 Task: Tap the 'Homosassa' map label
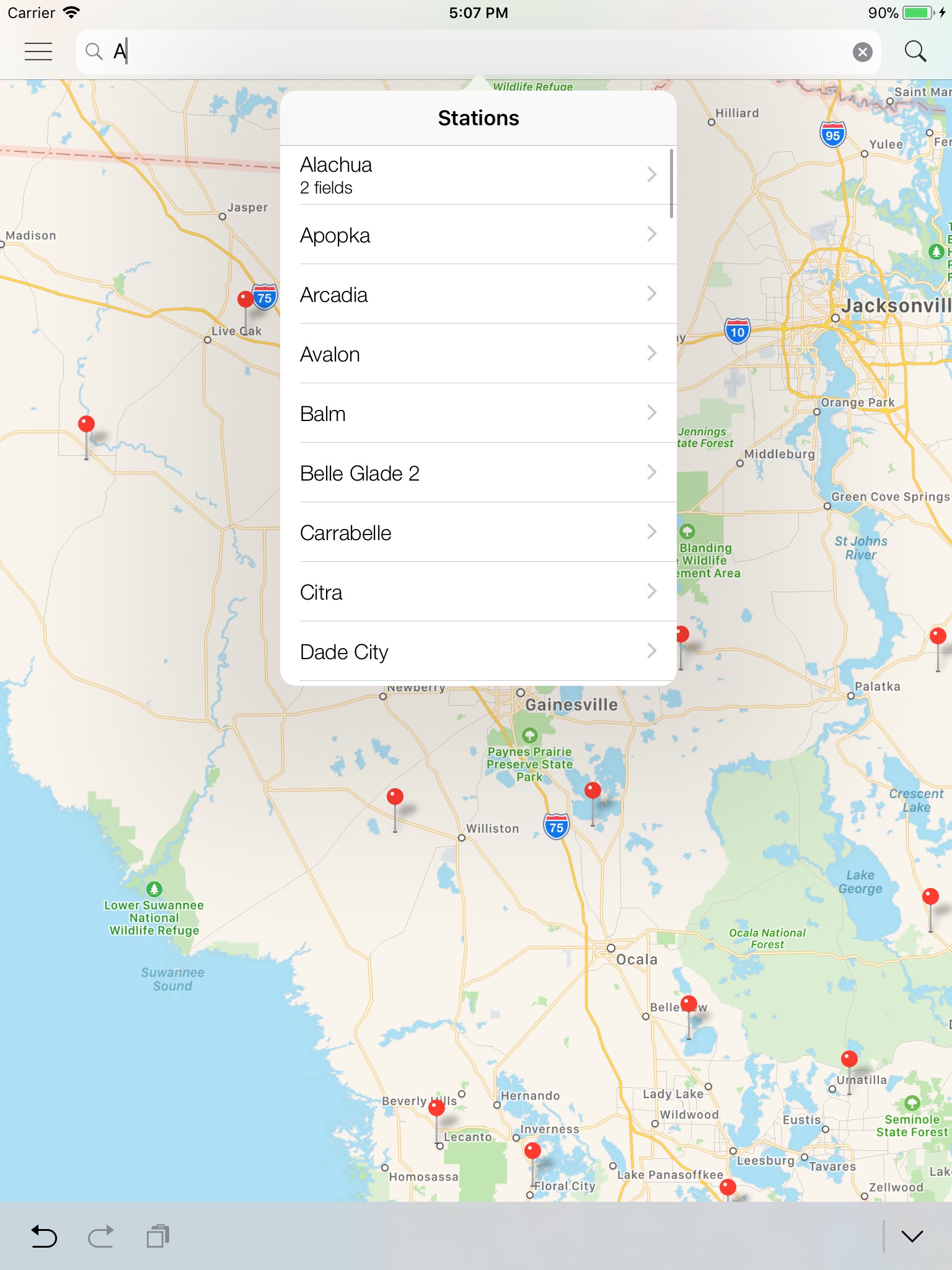click(424, 1176)
